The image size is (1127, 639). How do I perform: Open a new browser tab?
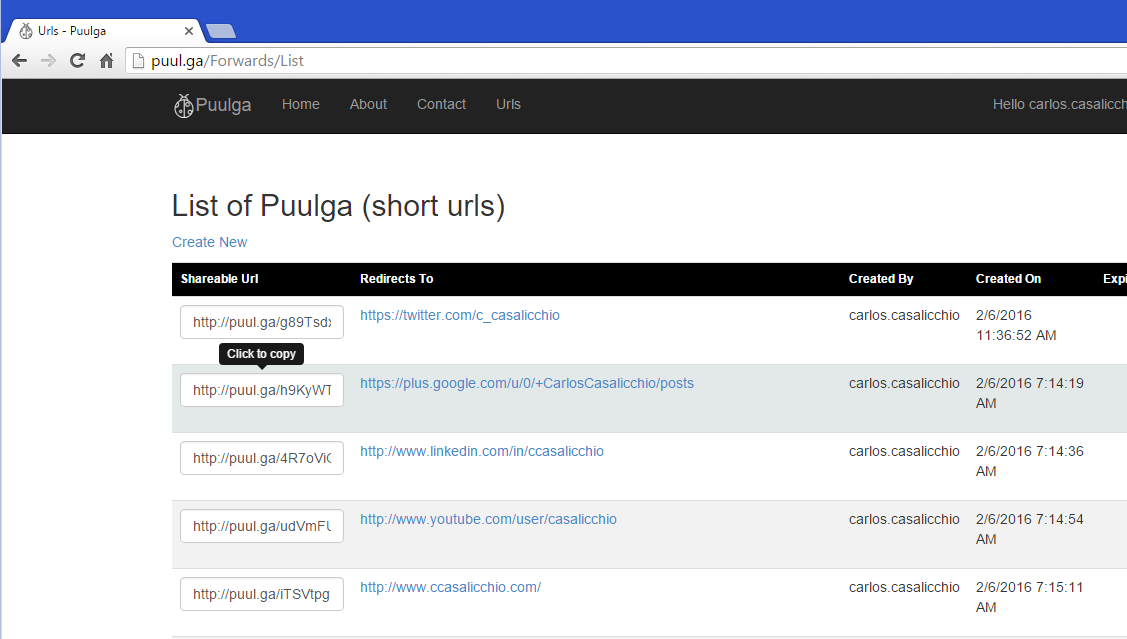(221, 31)
